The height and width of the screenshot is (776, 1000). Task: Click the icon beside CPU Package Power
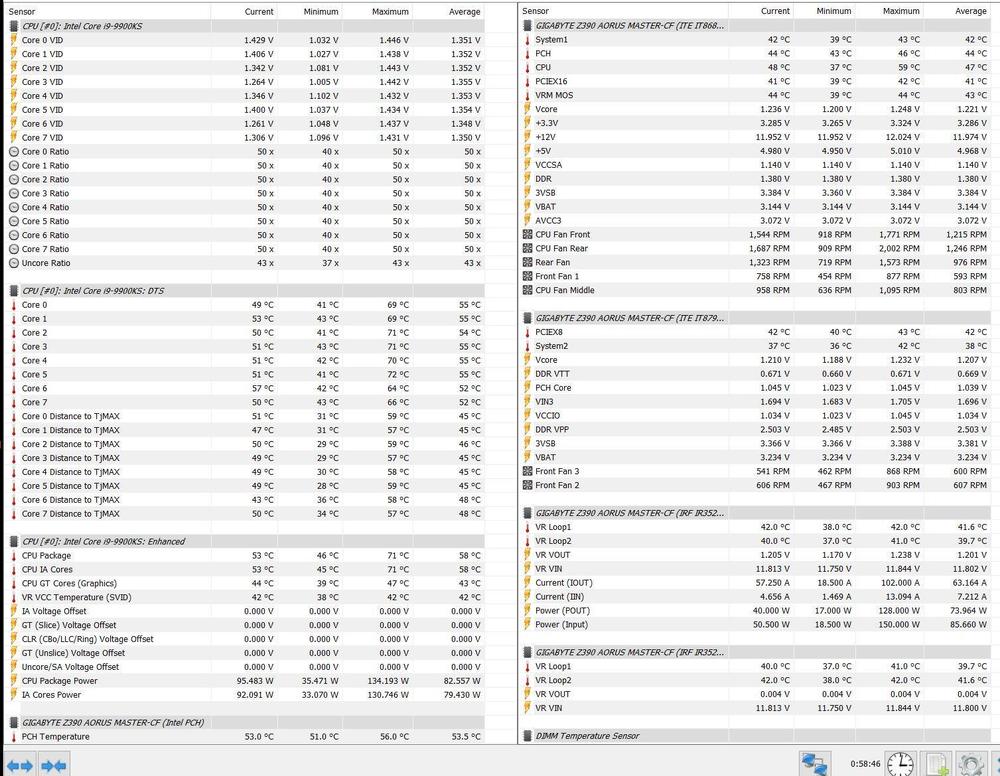pos(13,681)
